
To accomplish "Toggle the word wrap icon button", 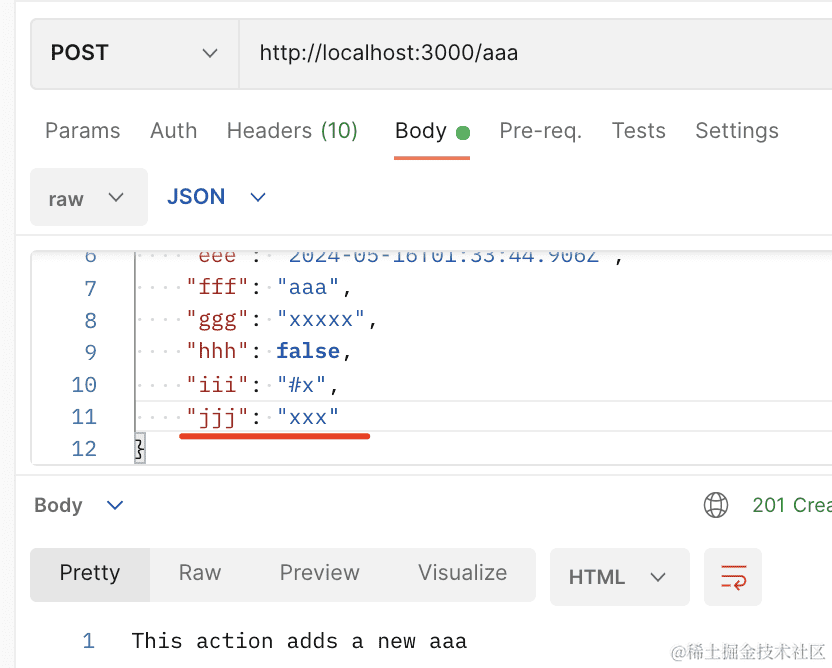I will click(x=732, y=577).
